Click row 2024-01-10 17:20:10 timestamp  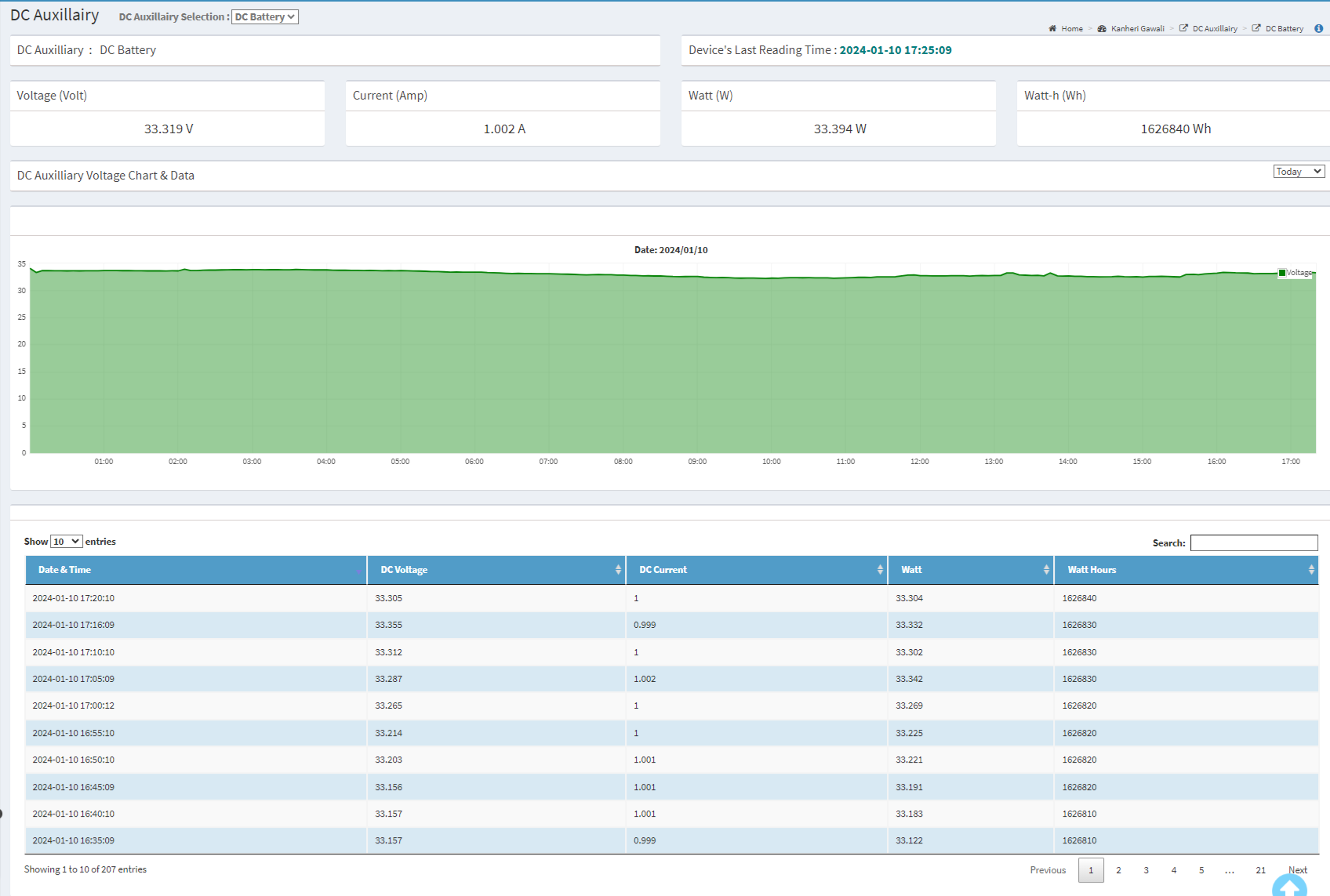74,598
